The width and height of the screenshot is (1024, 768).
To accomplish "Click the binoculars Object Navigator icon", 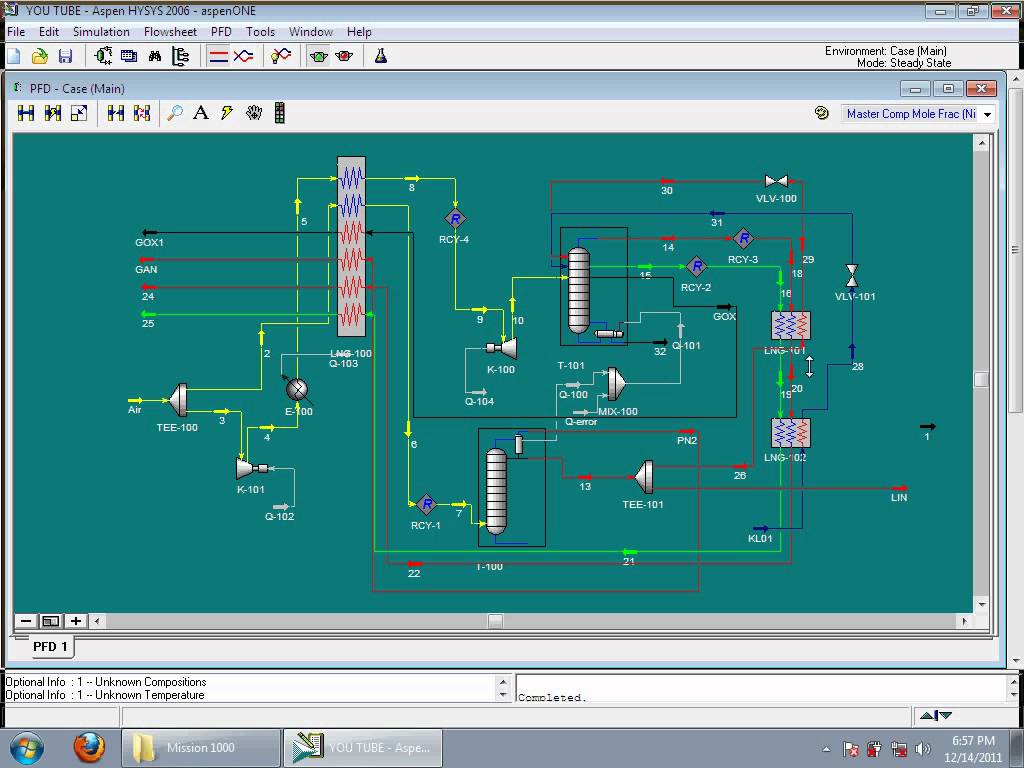I will click(x=155, y=57).
